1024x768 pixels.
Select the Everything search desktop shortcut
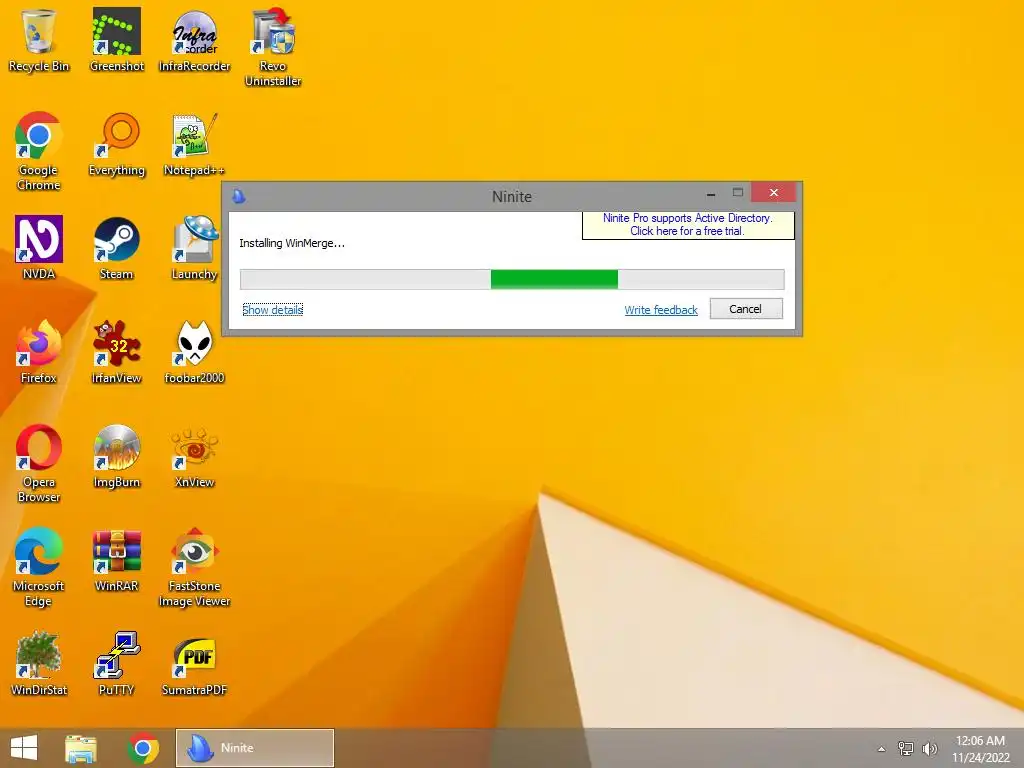click(117, 144)
